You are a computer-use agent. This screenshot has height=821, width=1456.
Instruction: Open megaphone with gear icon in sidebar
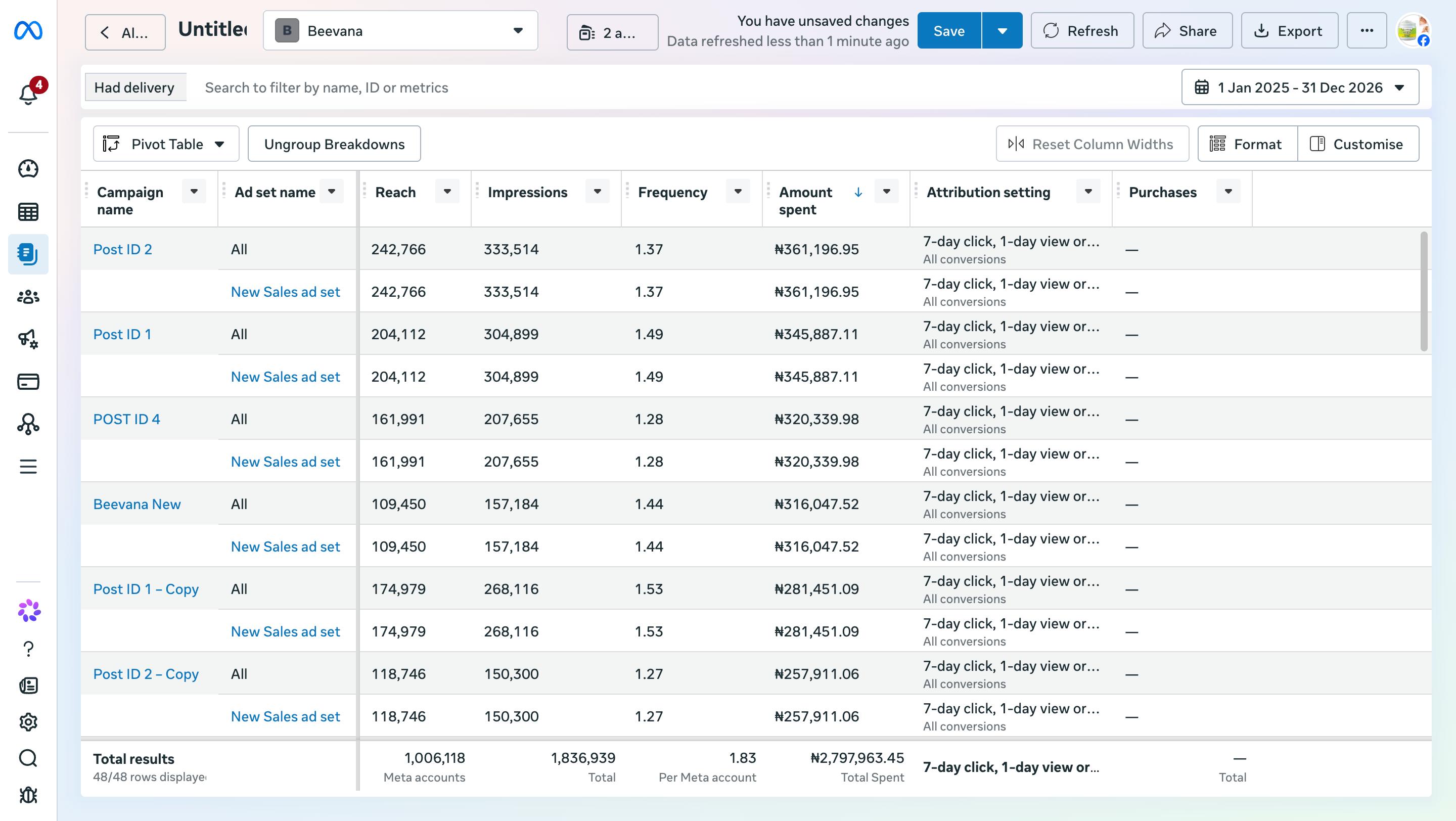coord(28,339)
